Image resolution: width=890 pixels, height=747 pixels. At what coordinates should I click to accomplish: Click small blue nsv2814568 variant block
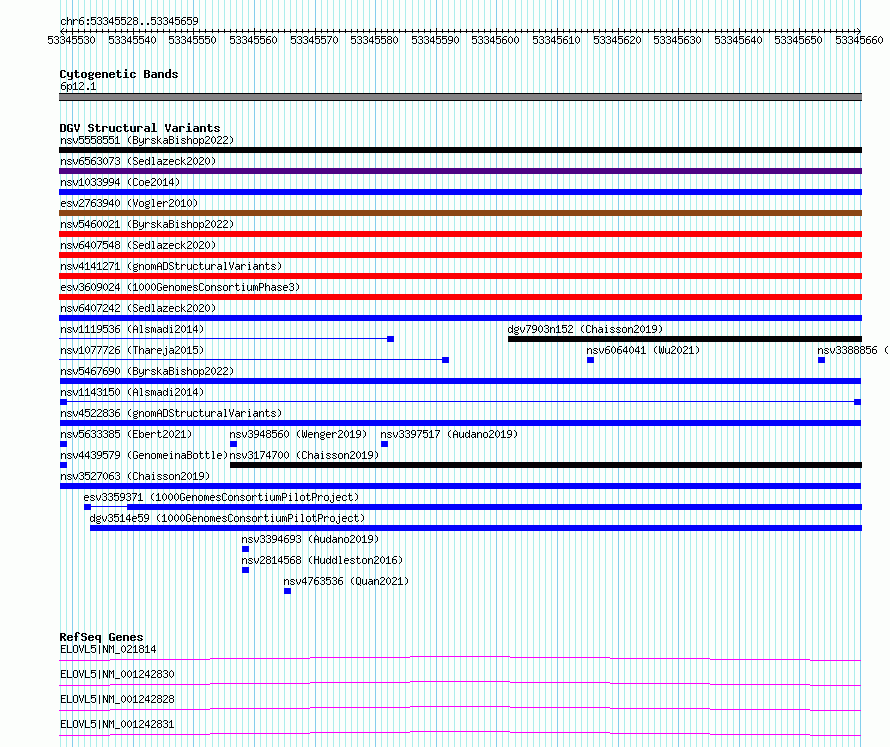tap(245, 570)
